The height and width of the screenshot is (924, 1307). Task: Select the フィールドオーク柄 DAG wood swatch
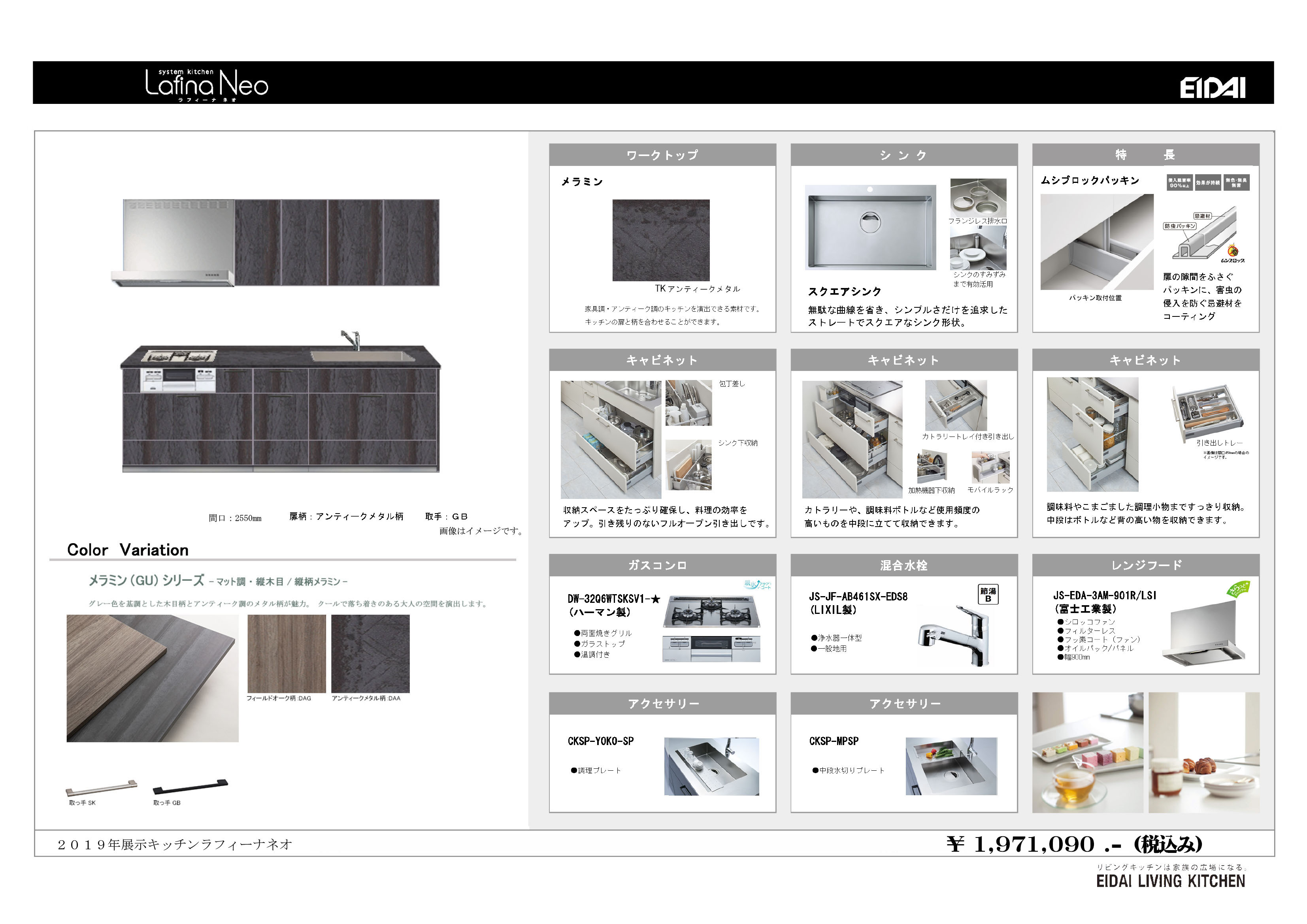click(287, 654)
